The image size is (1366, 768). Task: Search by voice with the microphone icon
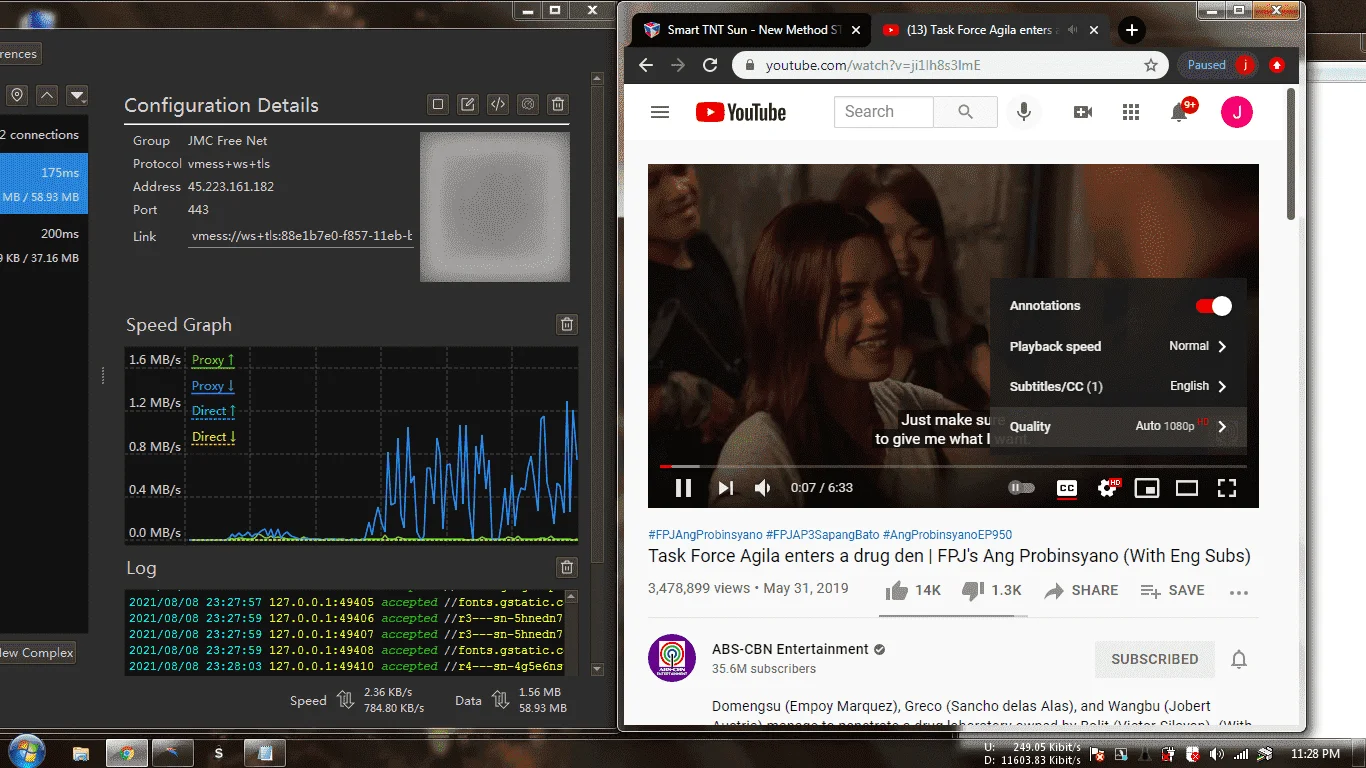1024,112
